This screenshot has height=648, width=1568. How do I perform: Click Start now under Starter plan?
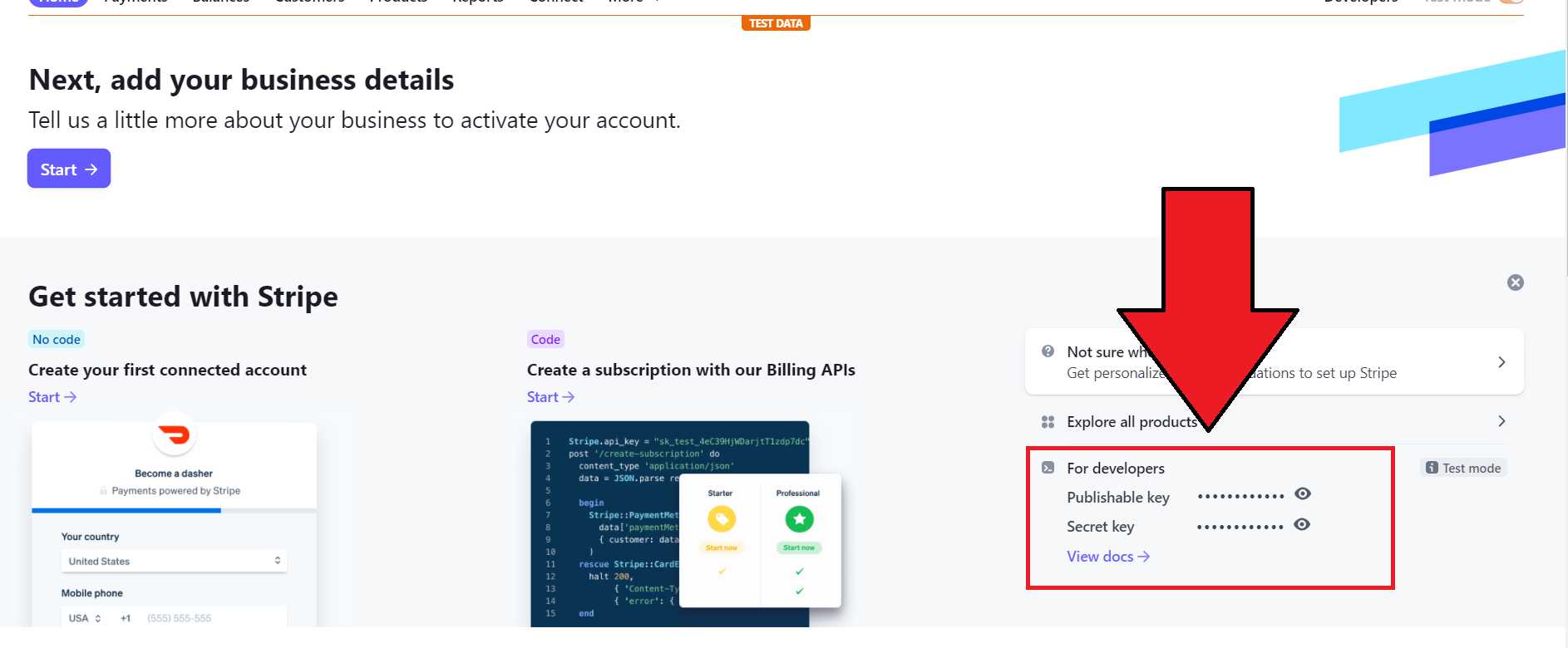(722, 548)
